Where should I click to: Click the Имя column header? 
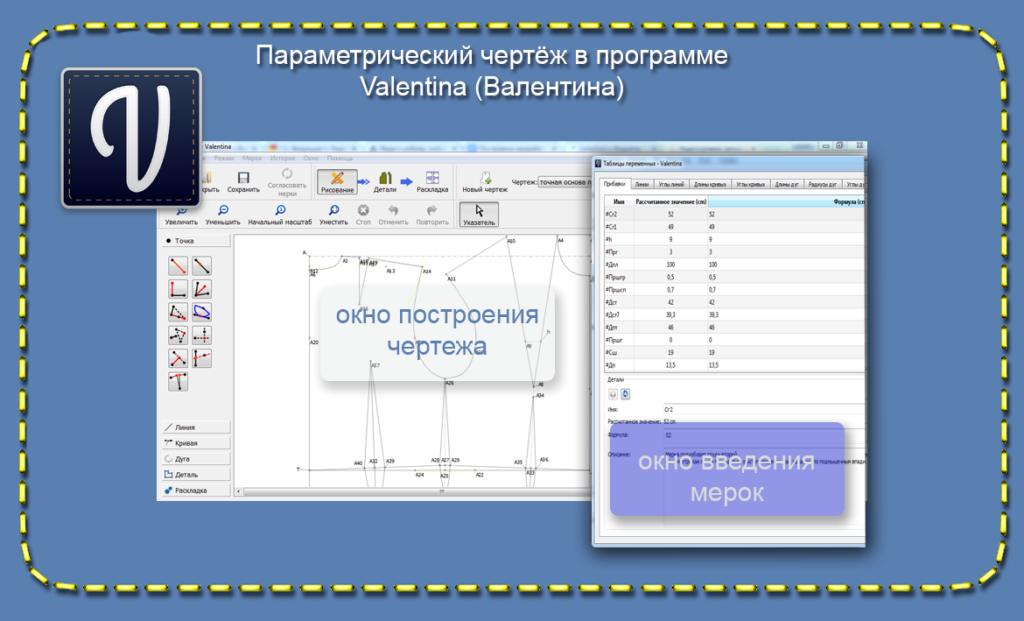(619, 202)
